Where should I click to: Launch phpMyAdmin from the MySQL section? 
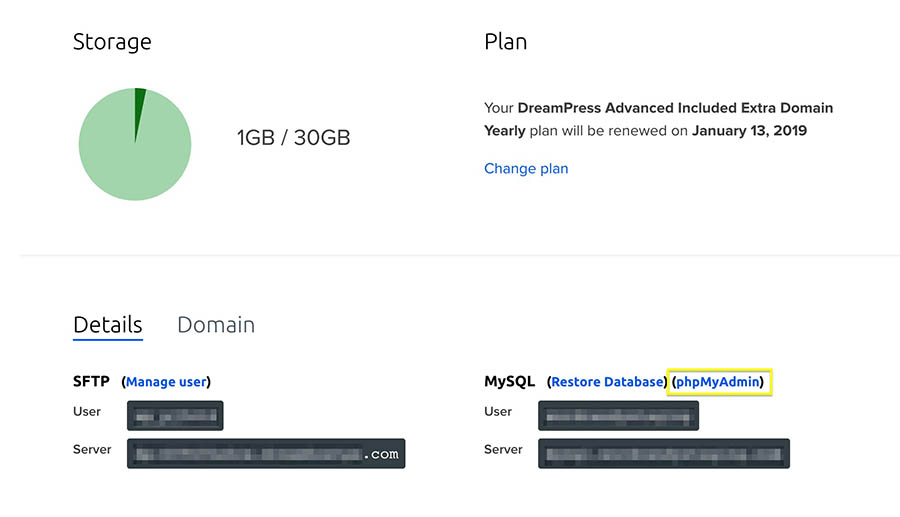click(x=718, y=381)
